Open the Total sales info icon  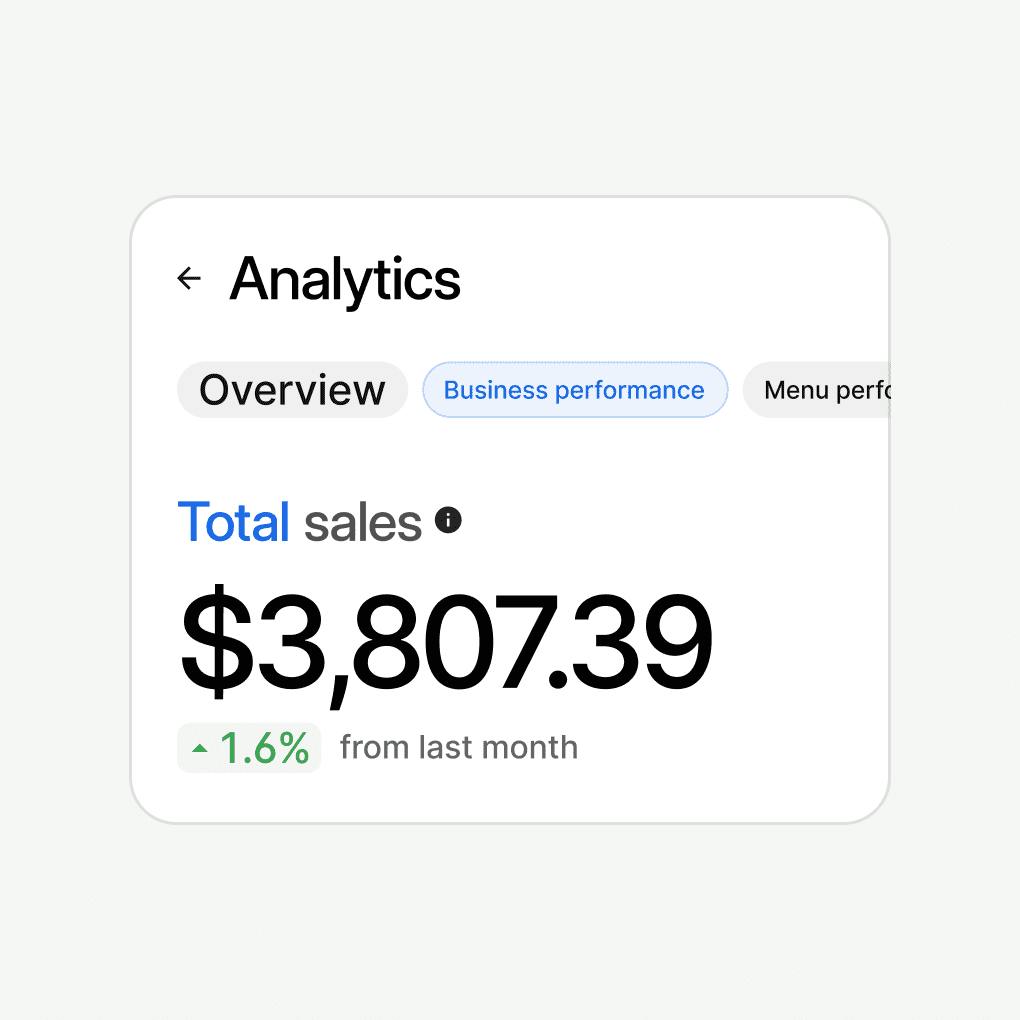click(x=448, y=520)
